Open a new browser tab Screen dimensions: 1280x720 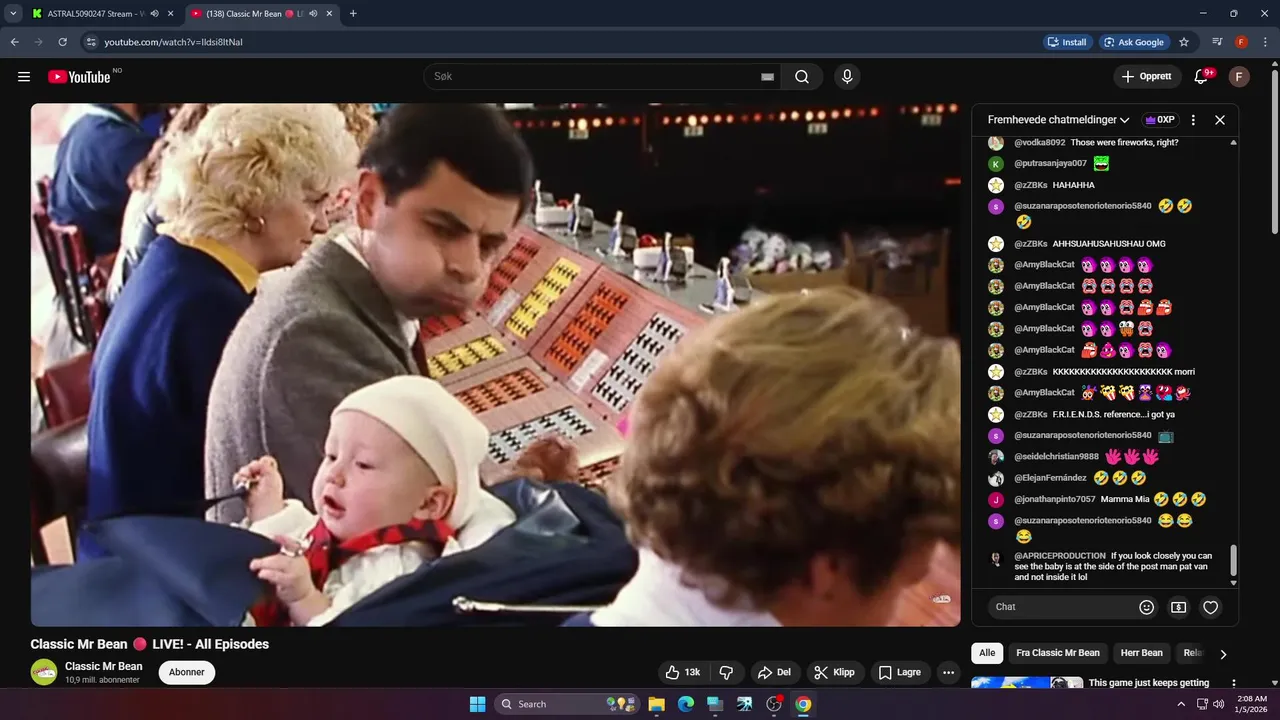click(353, 14)
